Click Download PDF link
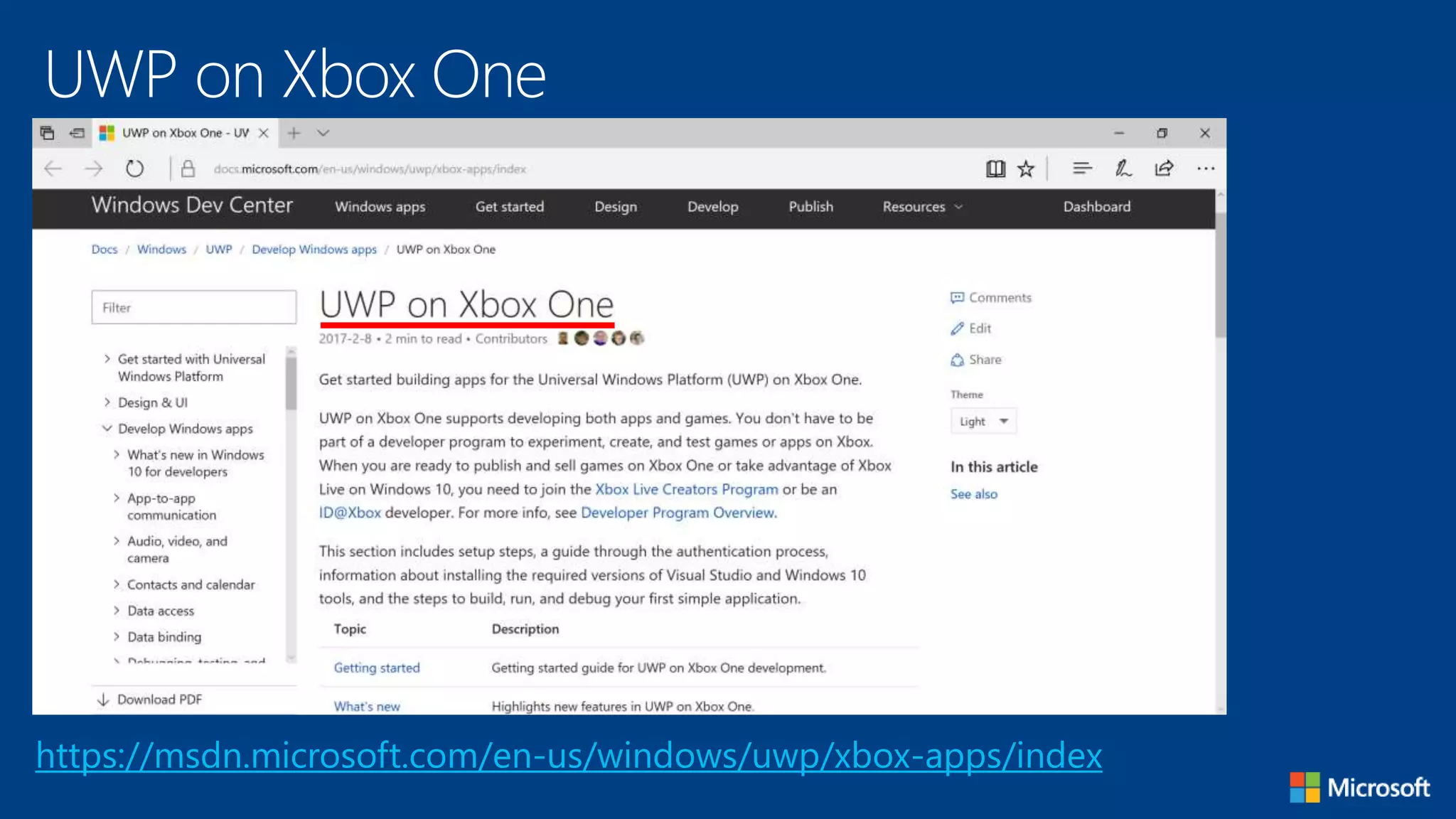 click(x=150, y=700)
